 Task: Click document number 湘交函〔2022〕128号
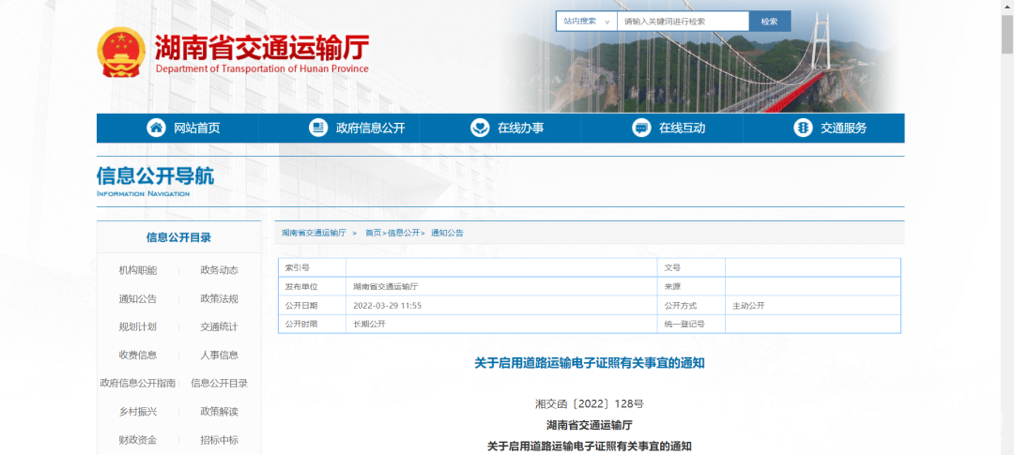(x=589, y=404)
